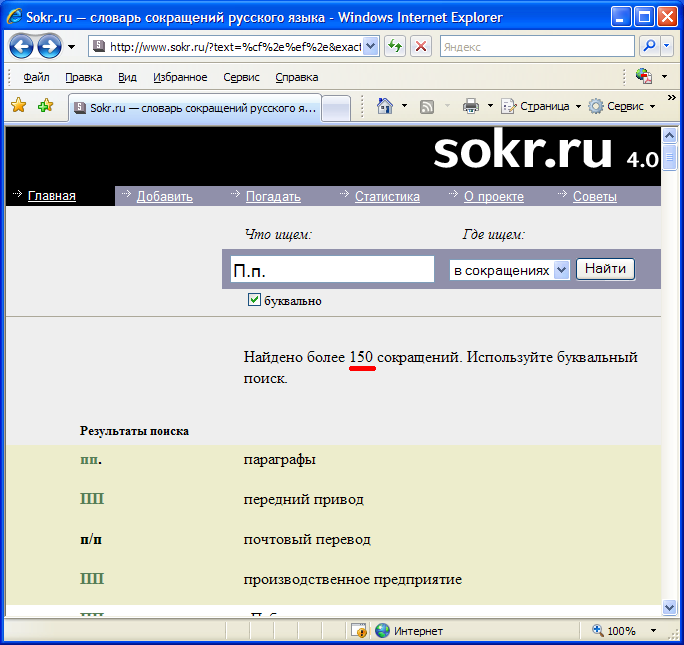Screen dimensions: 684x645
Task: Click ПП abbreviation for производственное предприятие
Action: point(92,579)
